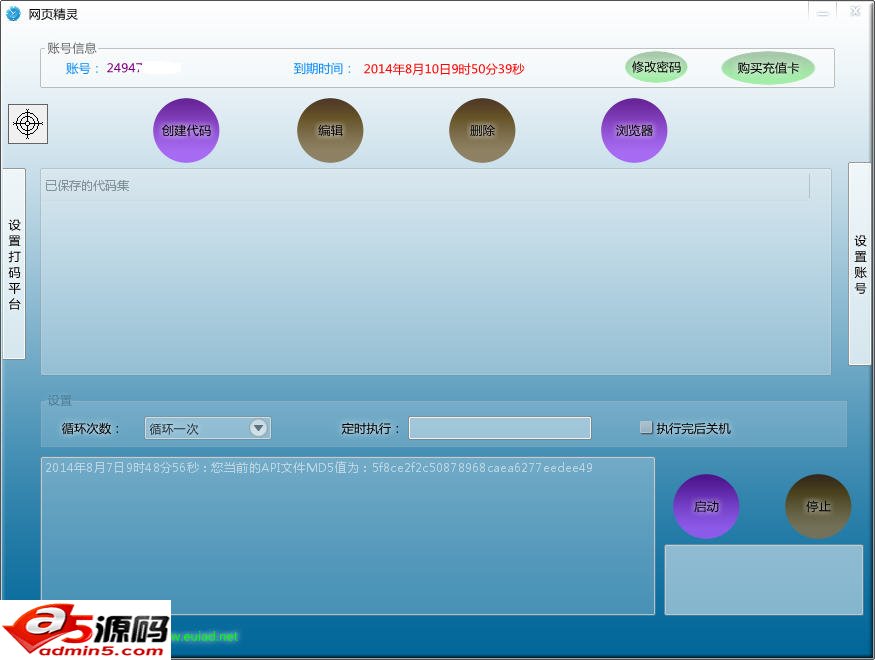Close the 网页精灵 window

click(855, 12)
